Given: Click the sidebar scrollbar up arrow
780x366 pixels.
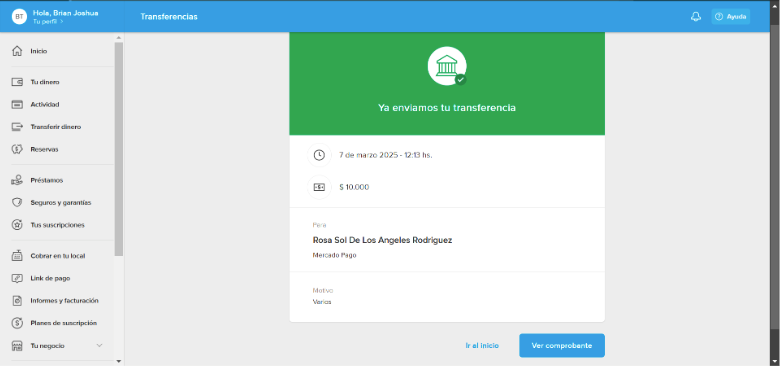Looking at the screenshot, I should pyautogui.click(x=118, y=37).
